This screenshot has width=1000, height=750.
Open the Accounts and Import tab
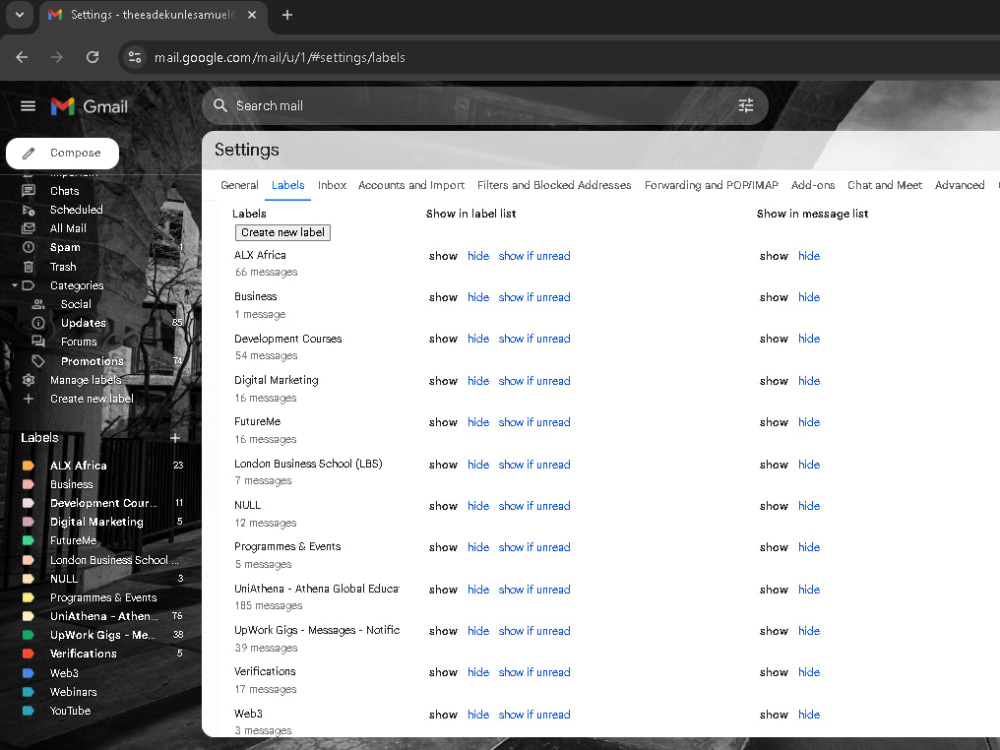pyautogui.click(x=411, y=185)
